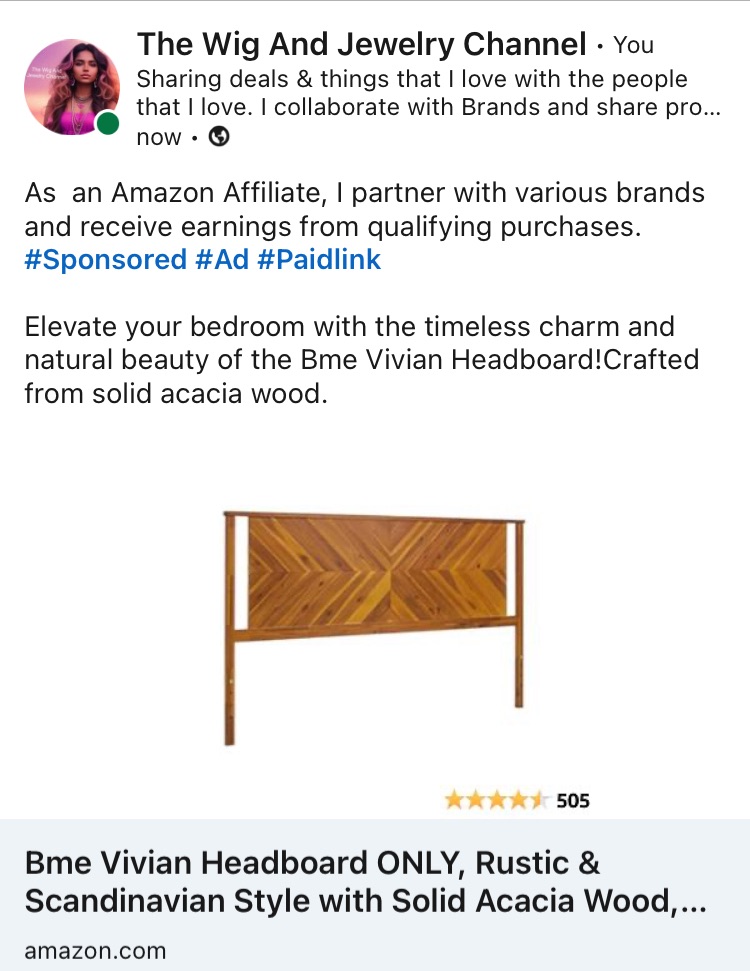
Task: Open The Wig And Jewelry Channel avatar
Action: [70, 86]
